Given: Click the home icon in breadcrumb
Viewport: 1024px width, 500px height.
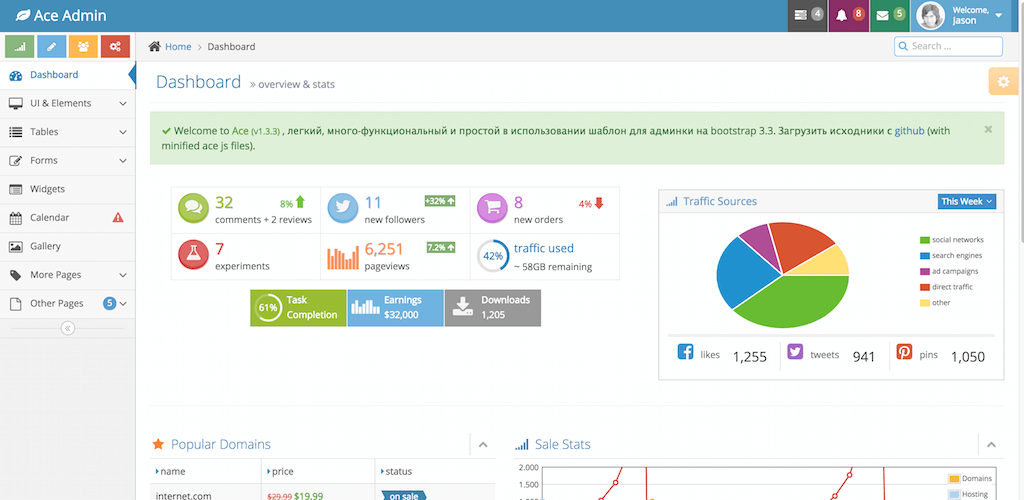Looking at the screenshot, I should (155, 46).
